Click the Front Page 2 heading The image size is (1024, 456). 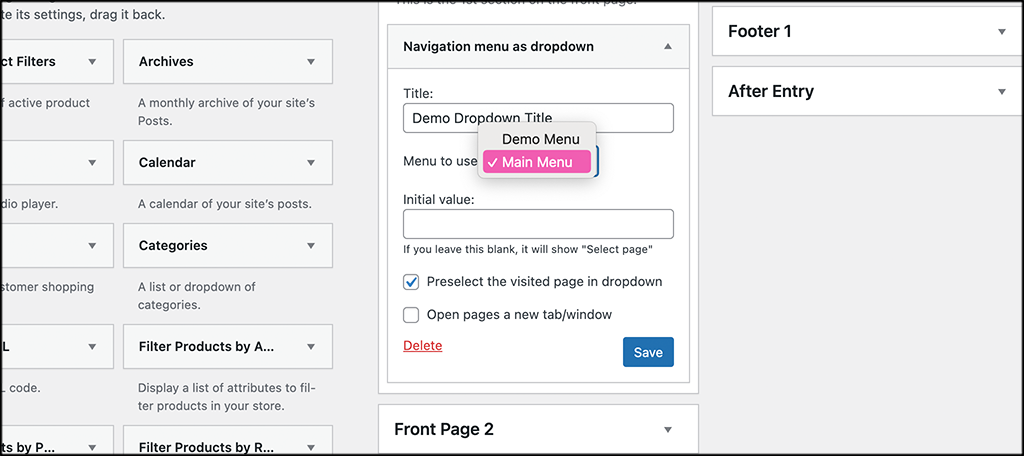tap(444, 429)
